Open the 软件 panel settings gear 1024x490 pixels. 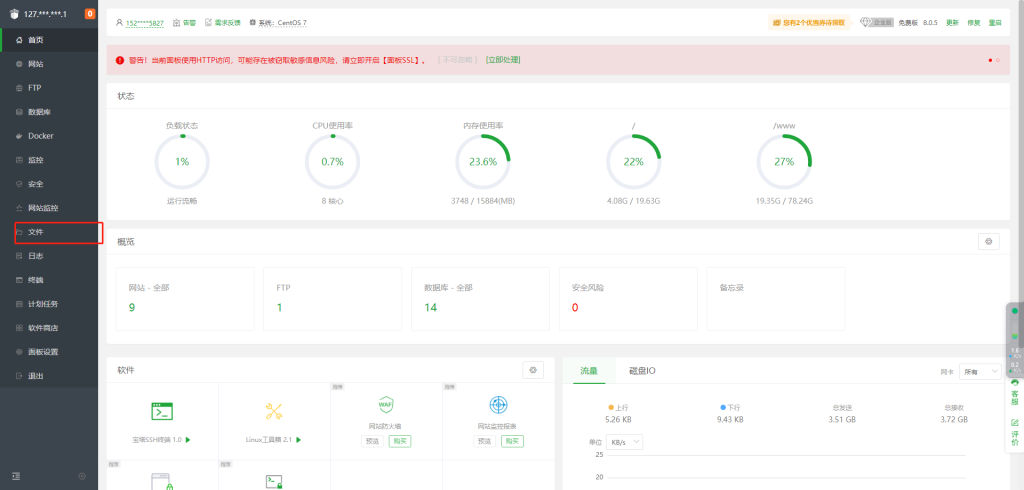click(533, 370)
